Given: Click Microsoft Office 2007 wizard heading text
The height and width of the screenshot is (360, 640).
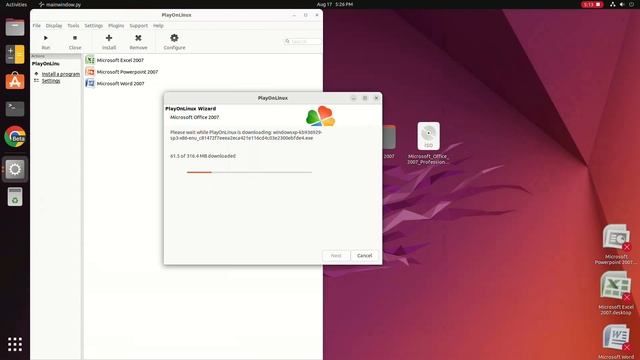Looking at the screenshot, I should coord(194,117).
